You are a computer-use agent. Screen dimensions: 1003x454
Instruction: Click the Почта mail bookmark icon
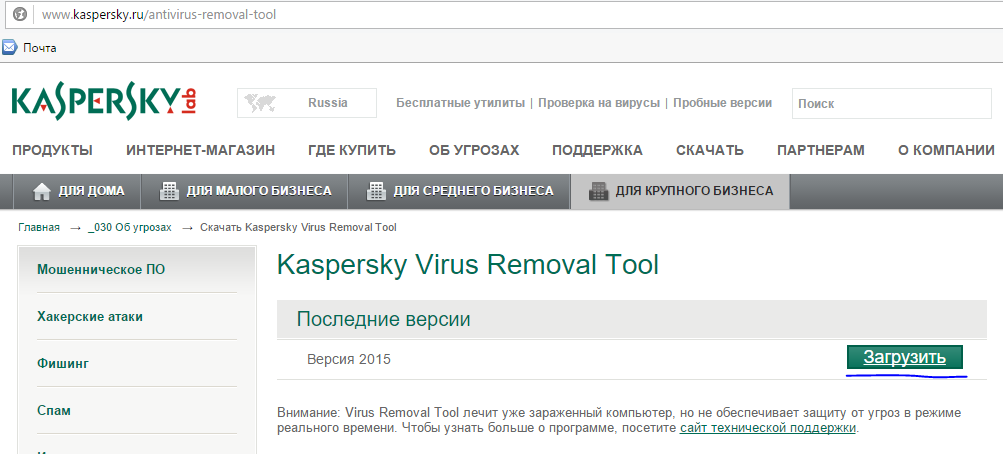(x=10, y=47)
